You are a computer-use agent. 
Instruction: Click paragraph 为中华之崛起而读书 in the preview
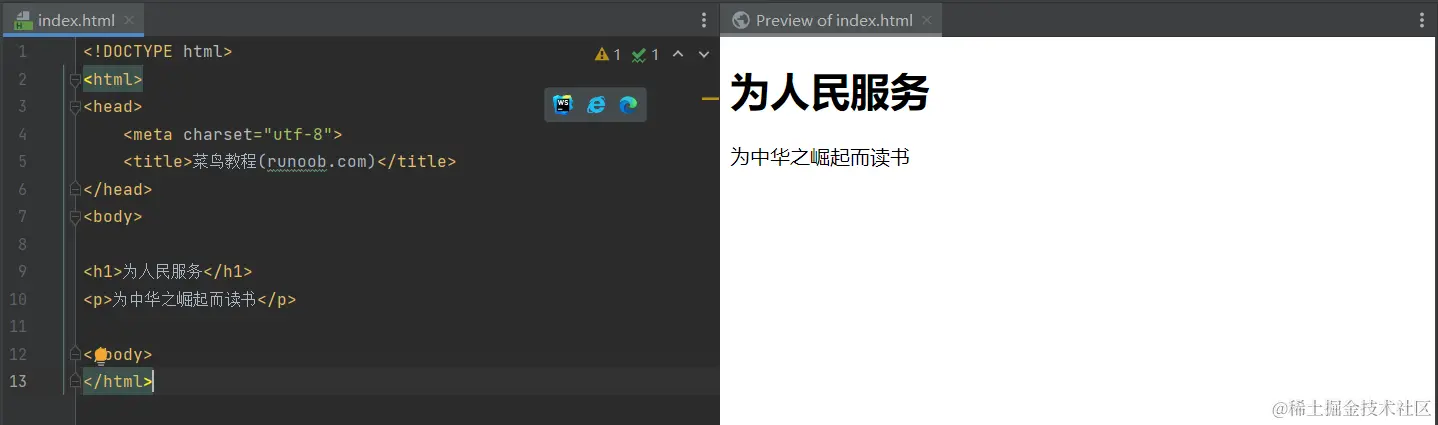(x=820, y=157)
